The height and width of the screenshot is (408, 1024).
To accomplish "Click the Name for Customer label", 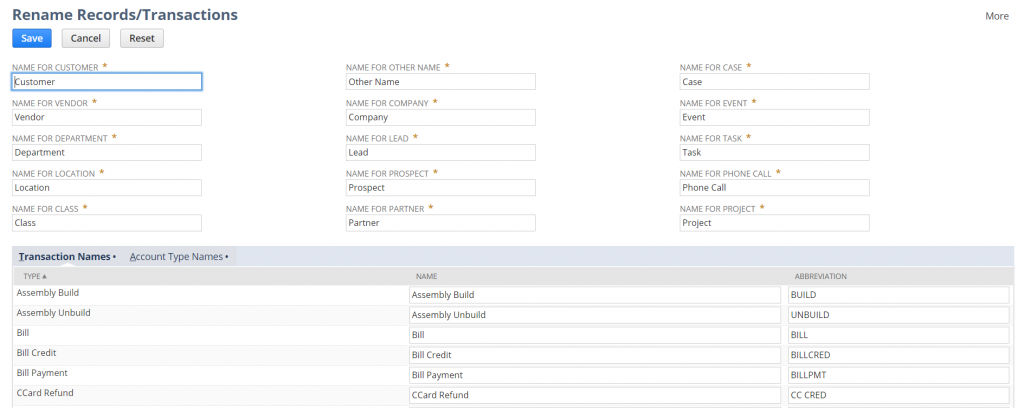I will coord(56,67).
